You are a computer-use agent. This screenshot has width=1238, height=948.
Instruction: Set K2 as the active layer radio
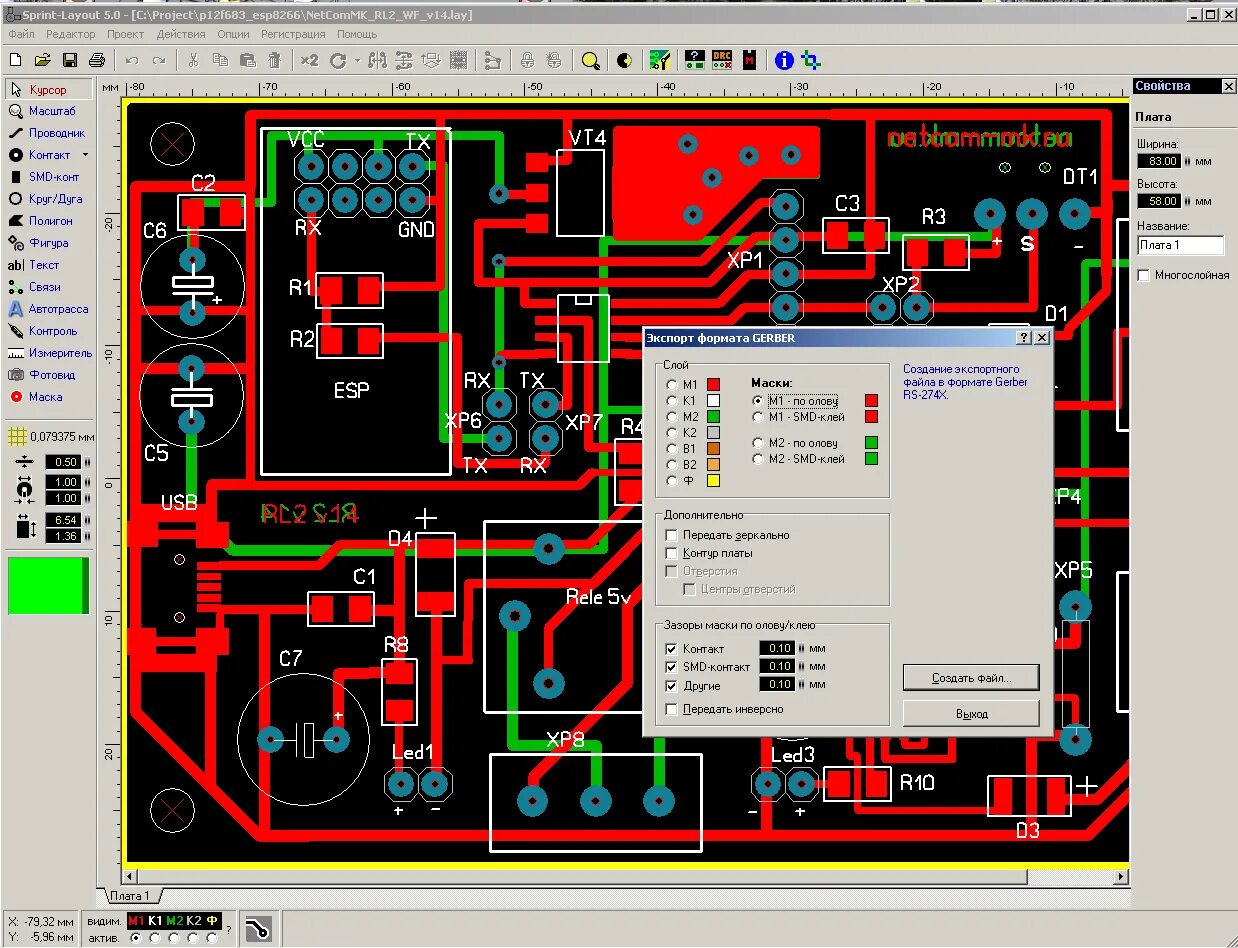[193, 938]
